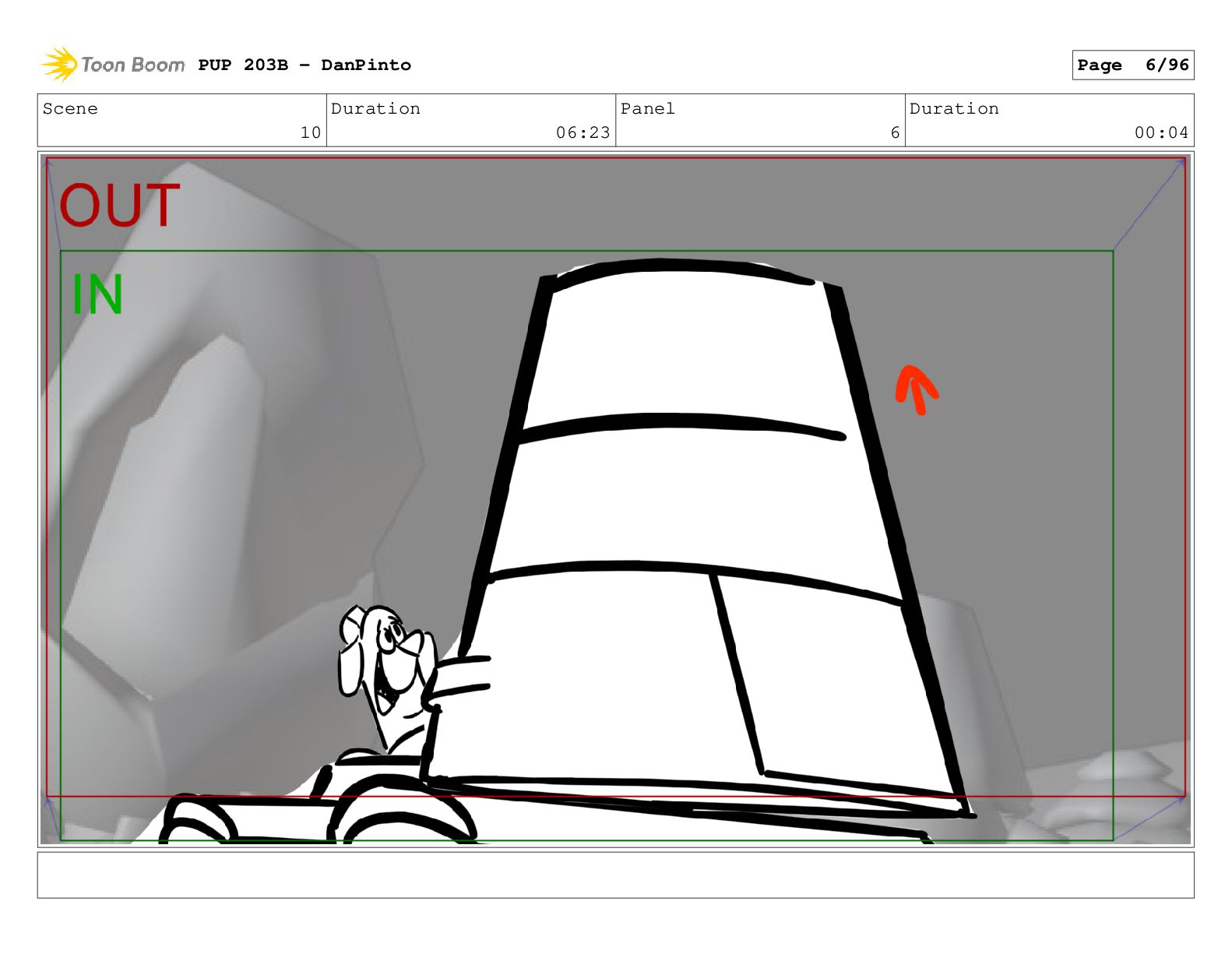Viewport: 1232px width, 954px height.
Task: Click the red 'OUT' camera label
Action: pos(120,206)
